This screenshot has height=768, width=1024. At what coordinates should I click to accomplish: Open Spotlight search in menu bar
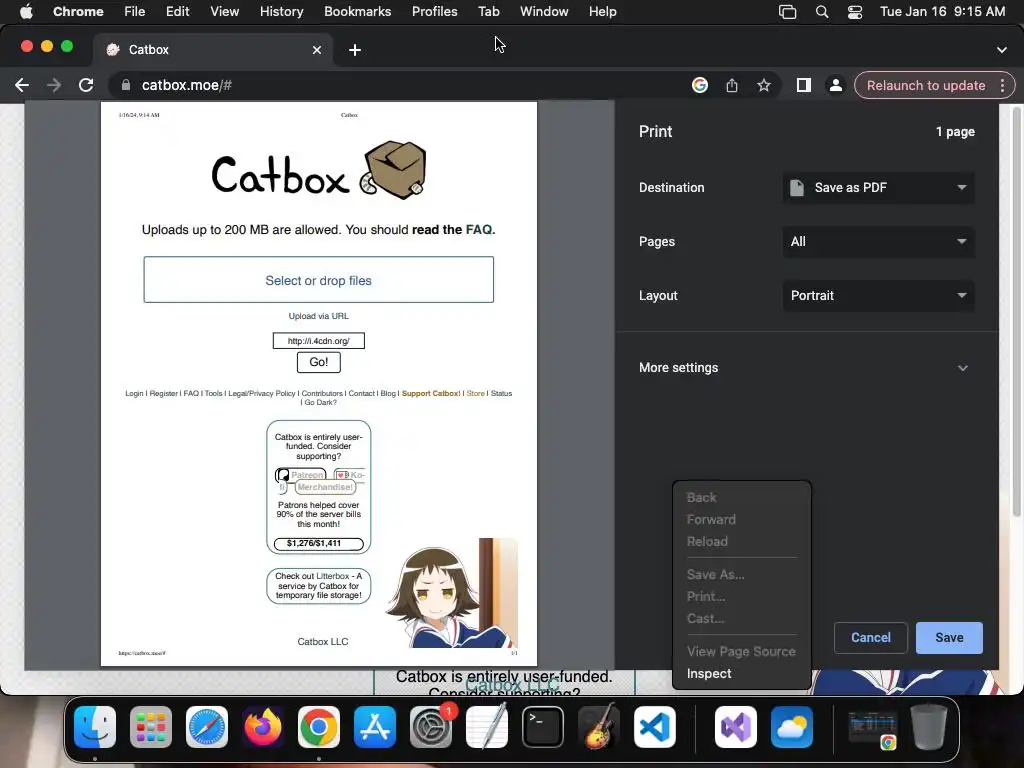(822, 12)
